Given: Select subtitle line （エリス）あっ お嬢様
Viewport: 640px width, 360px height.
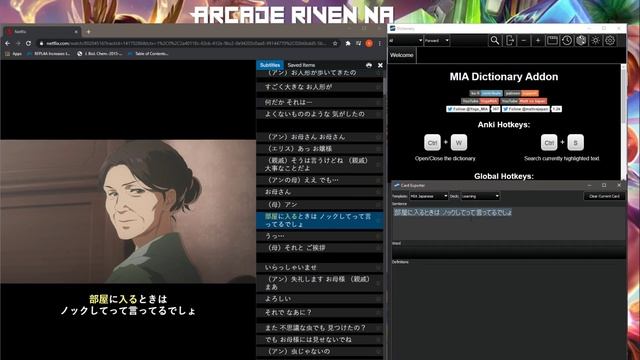Looking at the screenshot, I should pos(320,149).
